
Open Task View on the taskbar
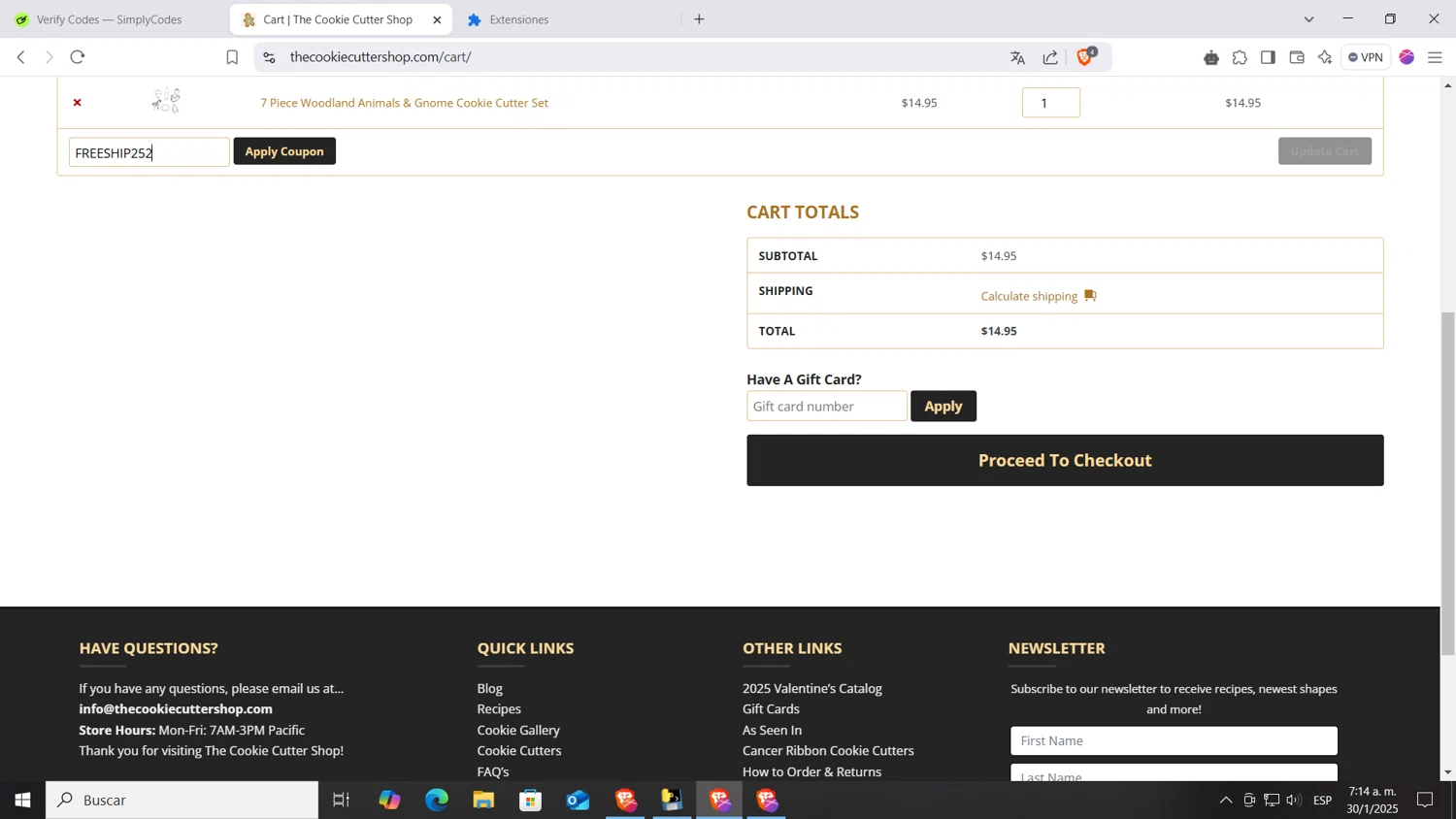point(342,800)
